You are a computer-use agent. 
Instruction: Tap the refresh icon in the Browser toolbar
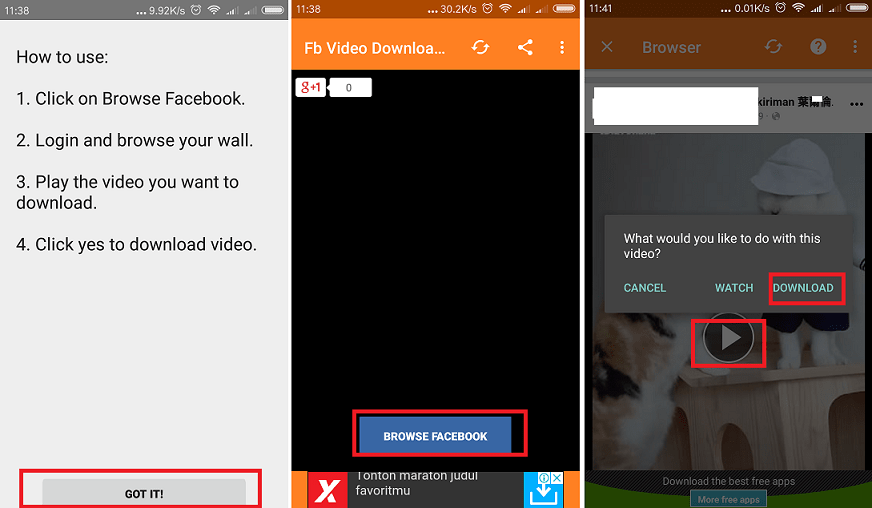pos(773,47)
